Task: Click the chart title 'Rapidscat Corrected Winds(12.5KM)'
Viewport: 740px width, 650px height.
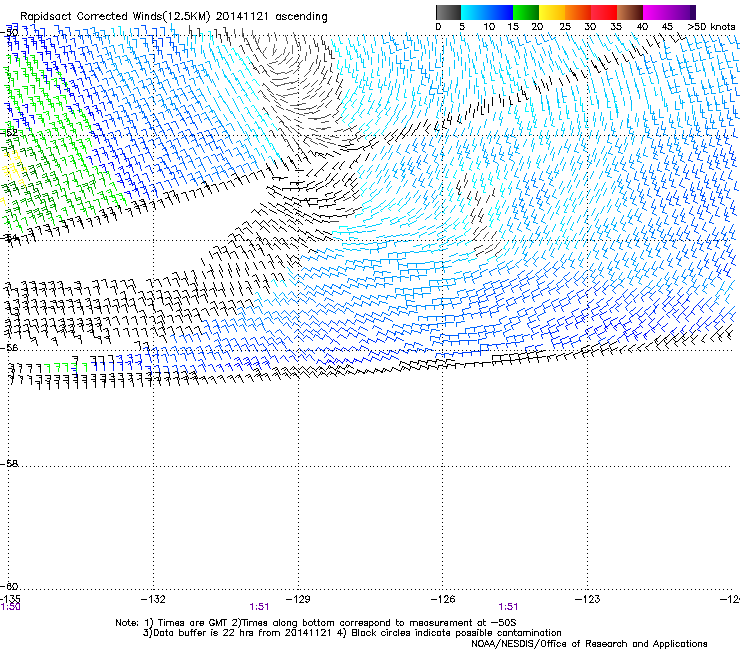Action: click(x=115, y=17)
